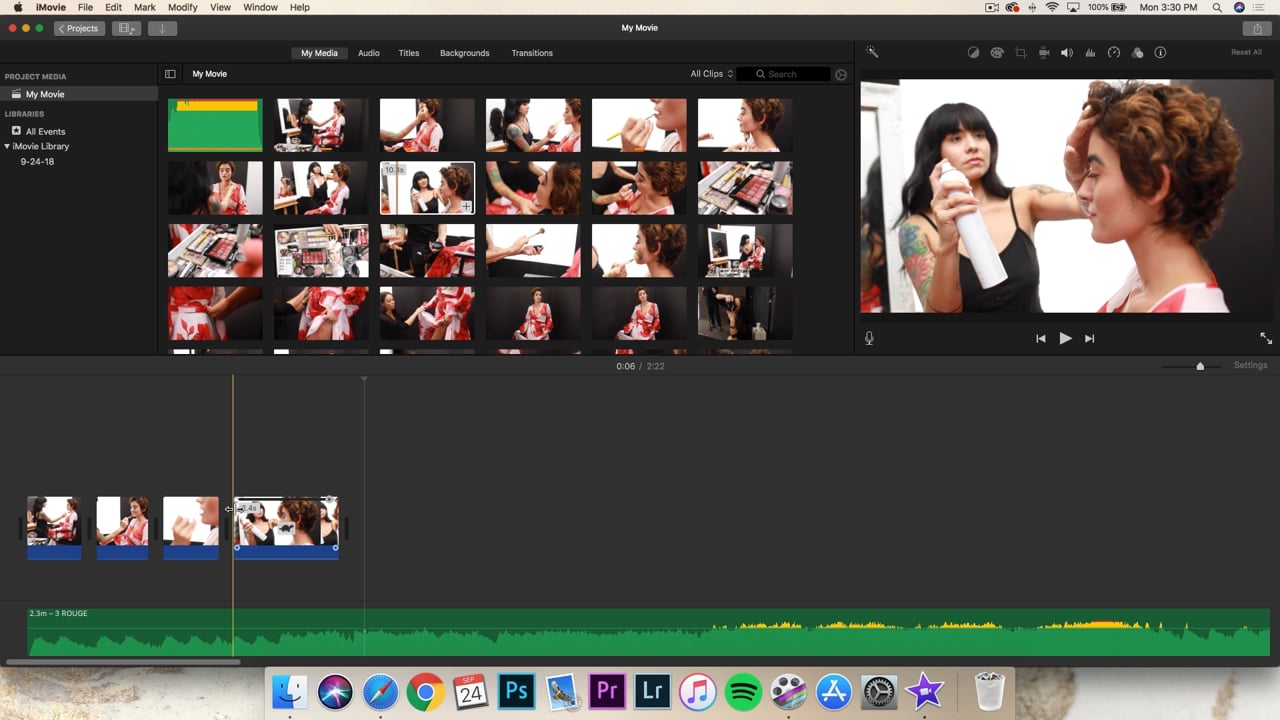
Task: Open System Preferences from the Dock
Action: [x=879, y=691]
